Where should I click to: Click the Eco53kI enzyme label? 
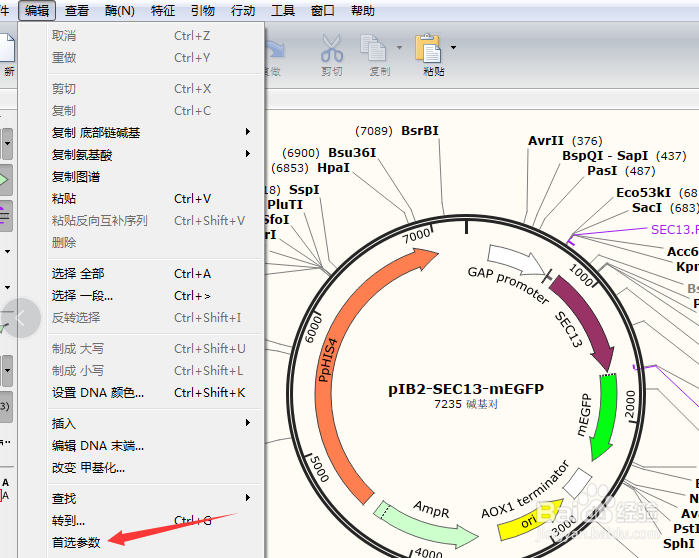643,193
